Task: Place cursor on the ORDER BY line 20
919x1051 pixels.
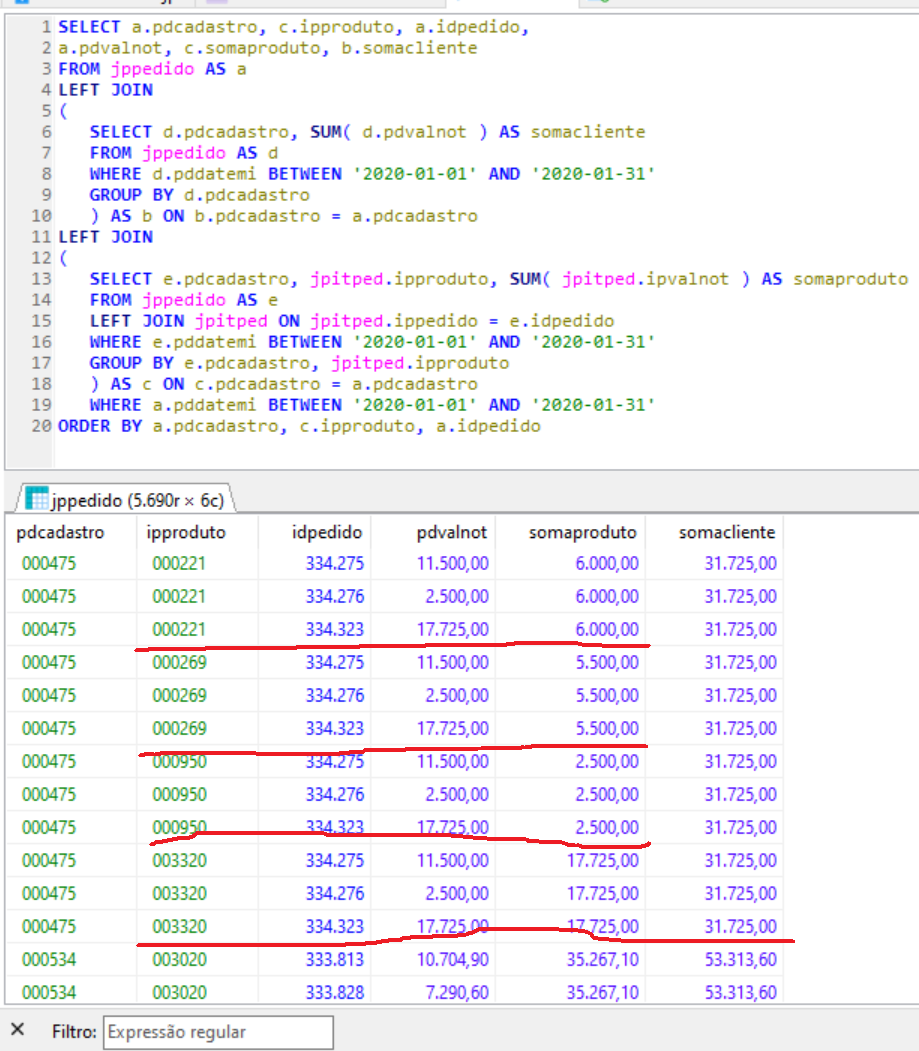Action: coord(298,426)
